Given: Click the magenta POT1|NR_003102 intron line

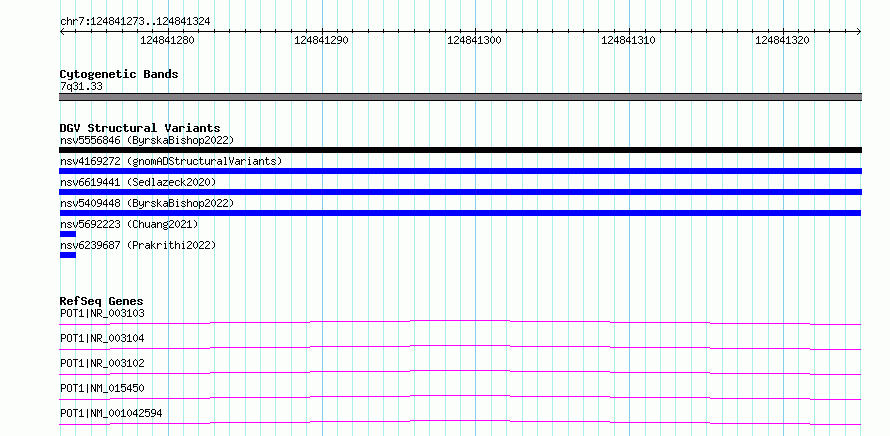Looking at the screenshot, I should pos(460,372).
